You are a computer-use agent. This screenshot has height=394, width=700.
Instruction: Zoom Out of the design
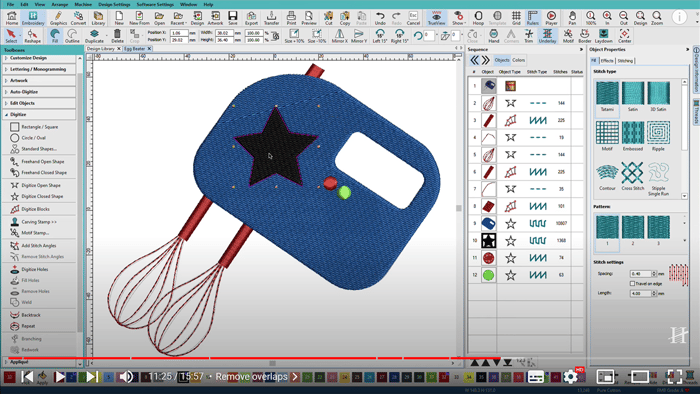pyautogui.click(x=623, y=18)
